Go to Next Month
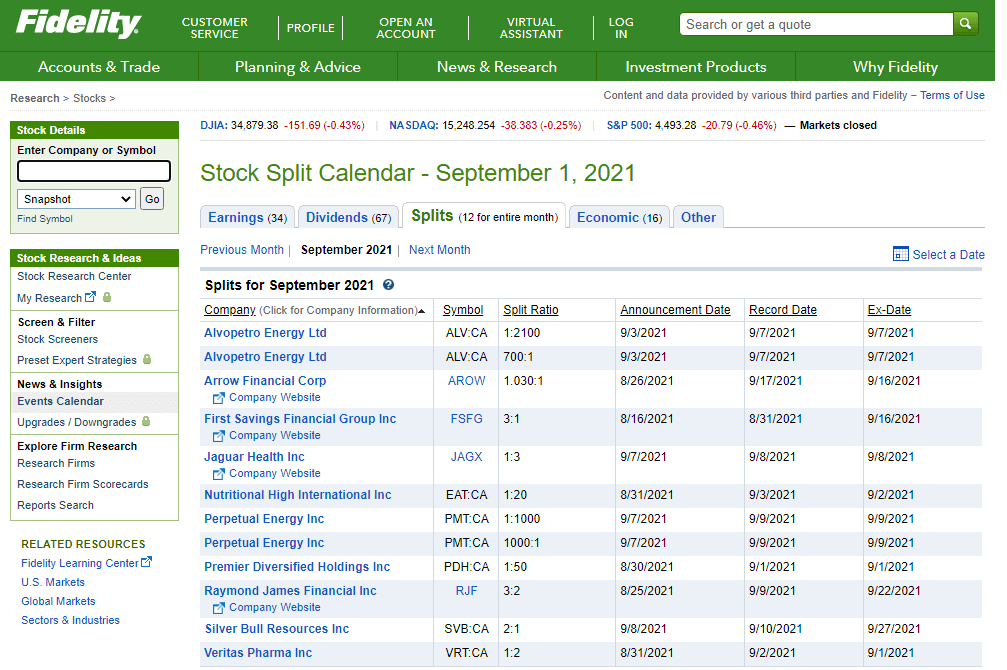1007x670 pixels. click(439, 250)
